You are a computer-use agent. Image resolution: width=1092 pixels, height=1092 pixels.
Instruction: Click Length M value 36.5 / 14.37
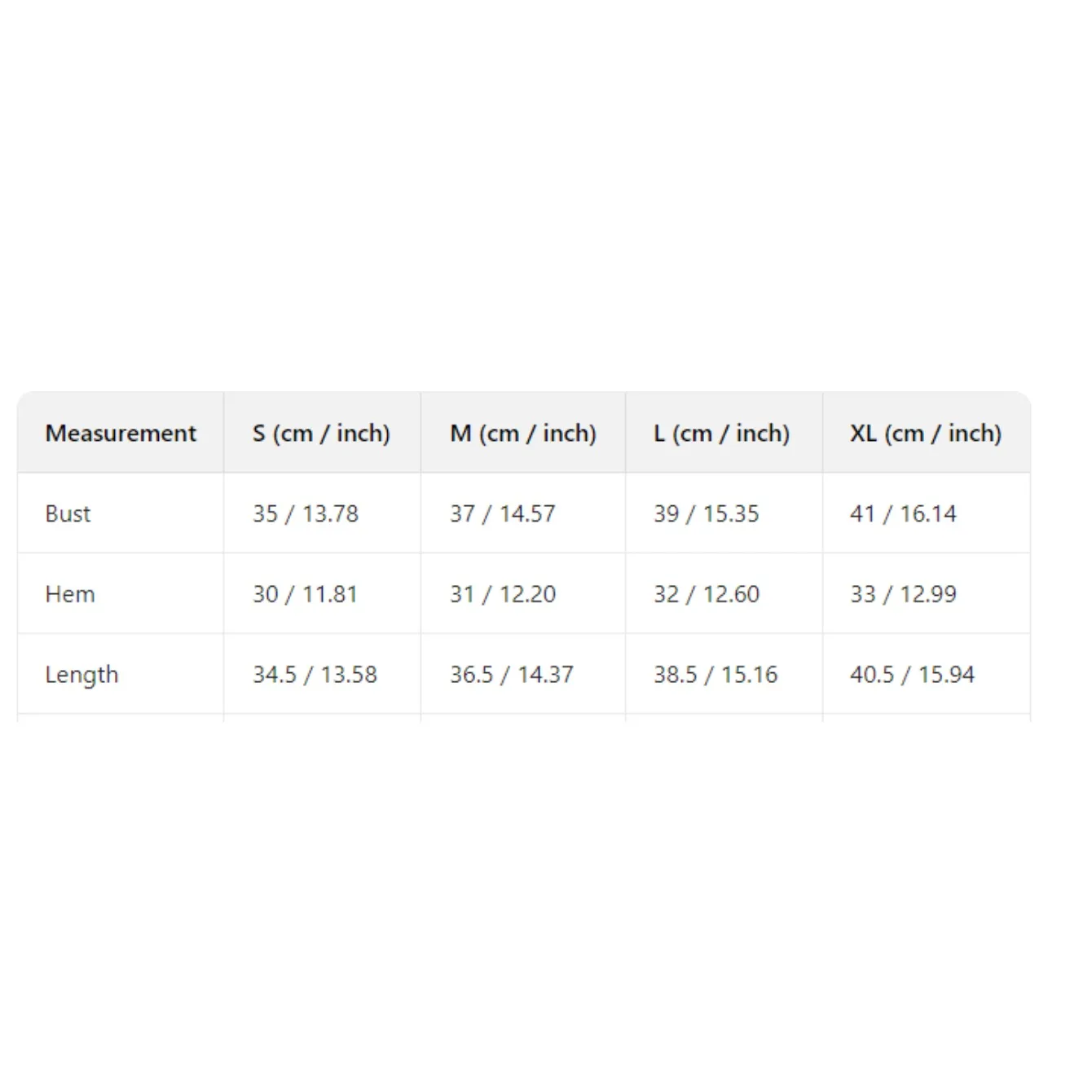(x=512, y=675)
